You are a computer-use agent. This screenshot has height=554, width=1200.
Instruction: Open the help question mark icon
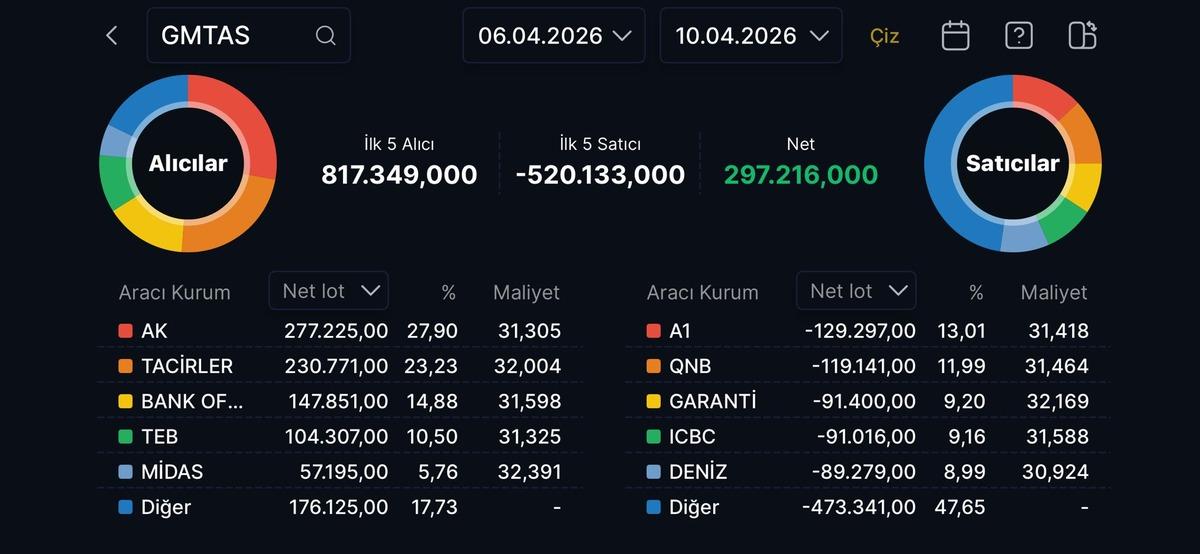coord(1018,36)
